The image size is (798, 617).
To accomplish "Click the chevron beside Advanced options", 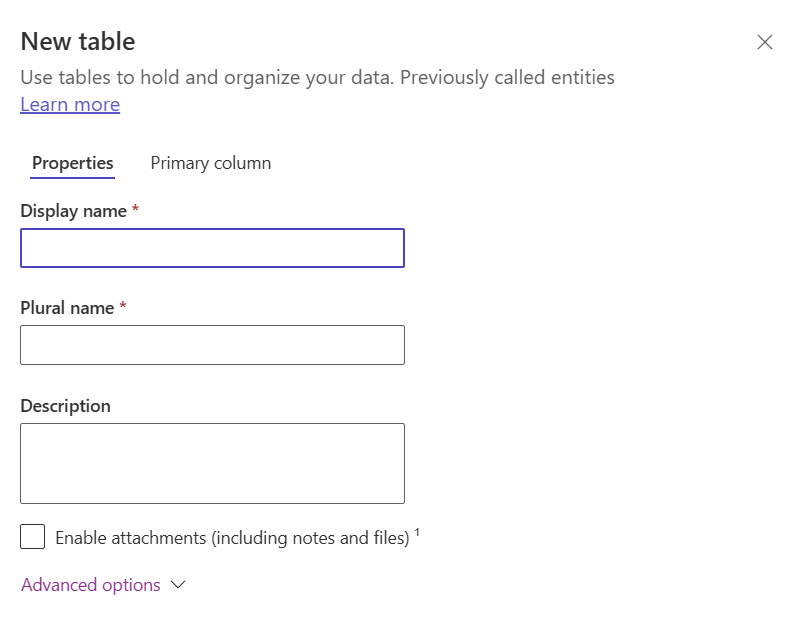I will (178, 585).
